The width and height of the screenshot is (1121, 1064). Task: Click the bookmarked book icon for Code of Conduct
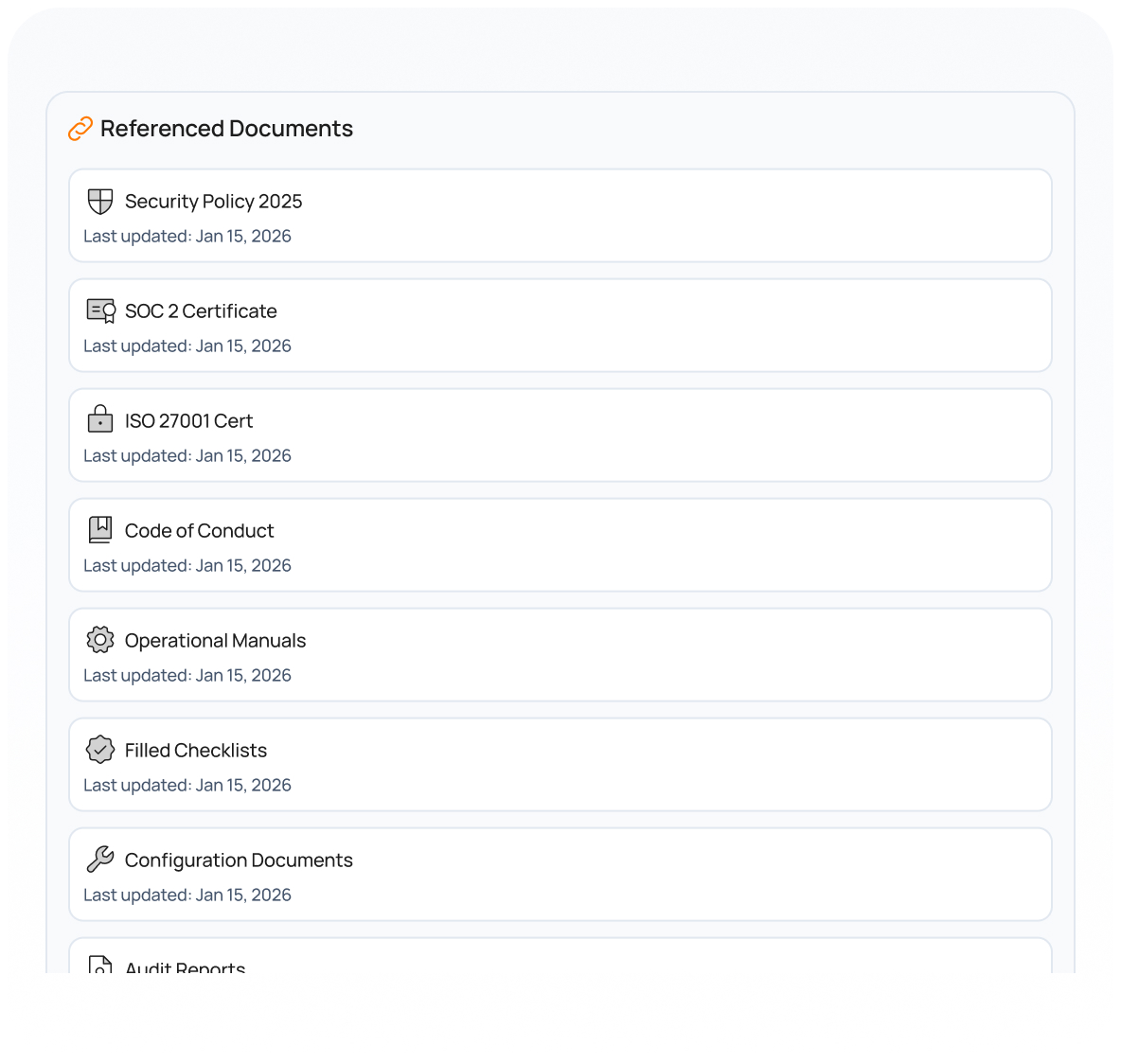(x=100, y=530)
